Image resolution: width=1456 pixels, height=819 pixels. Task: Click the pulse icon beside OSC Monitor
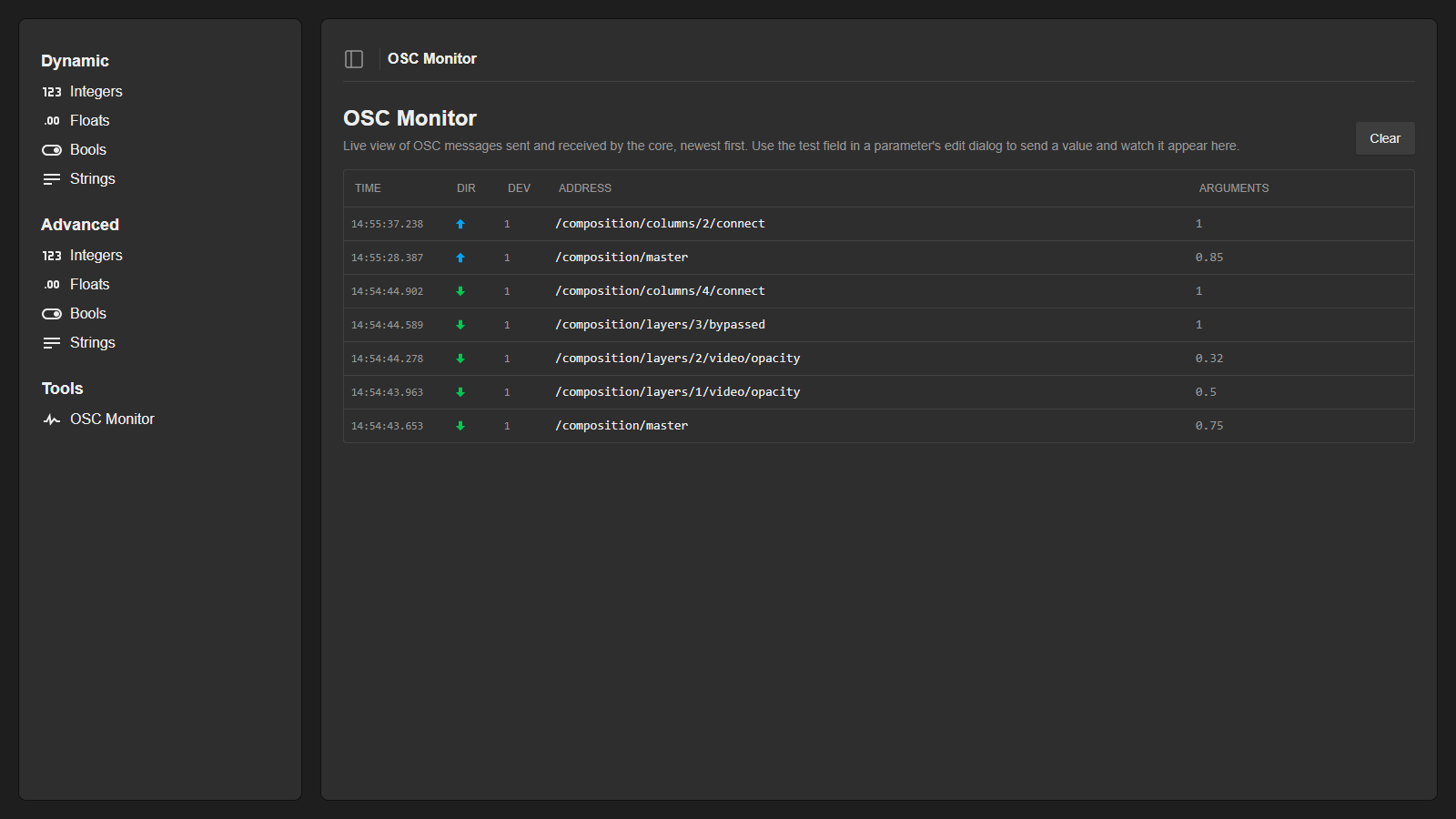click(52, 420)
